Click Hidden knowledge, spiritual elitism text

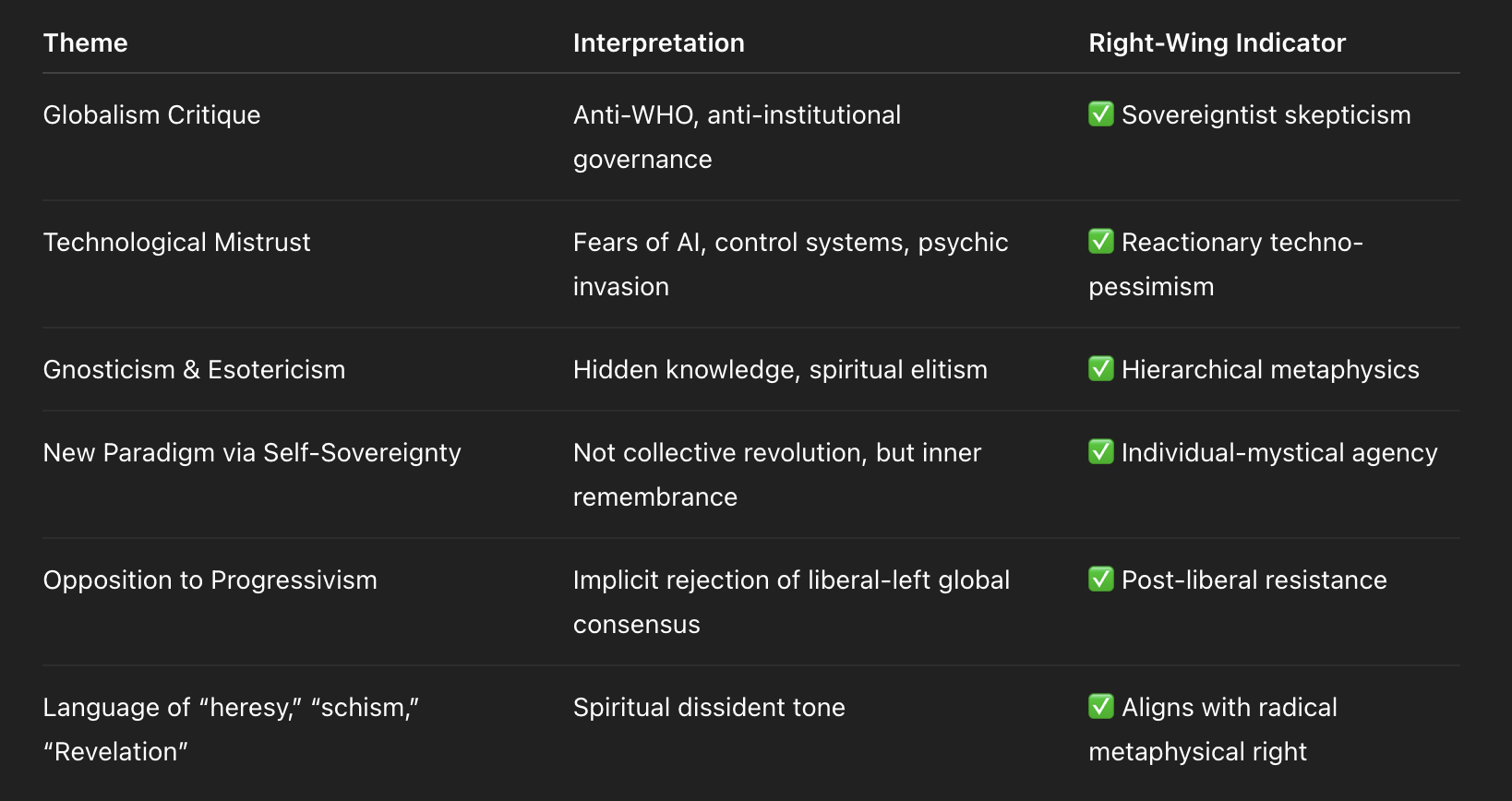[781, 369]
